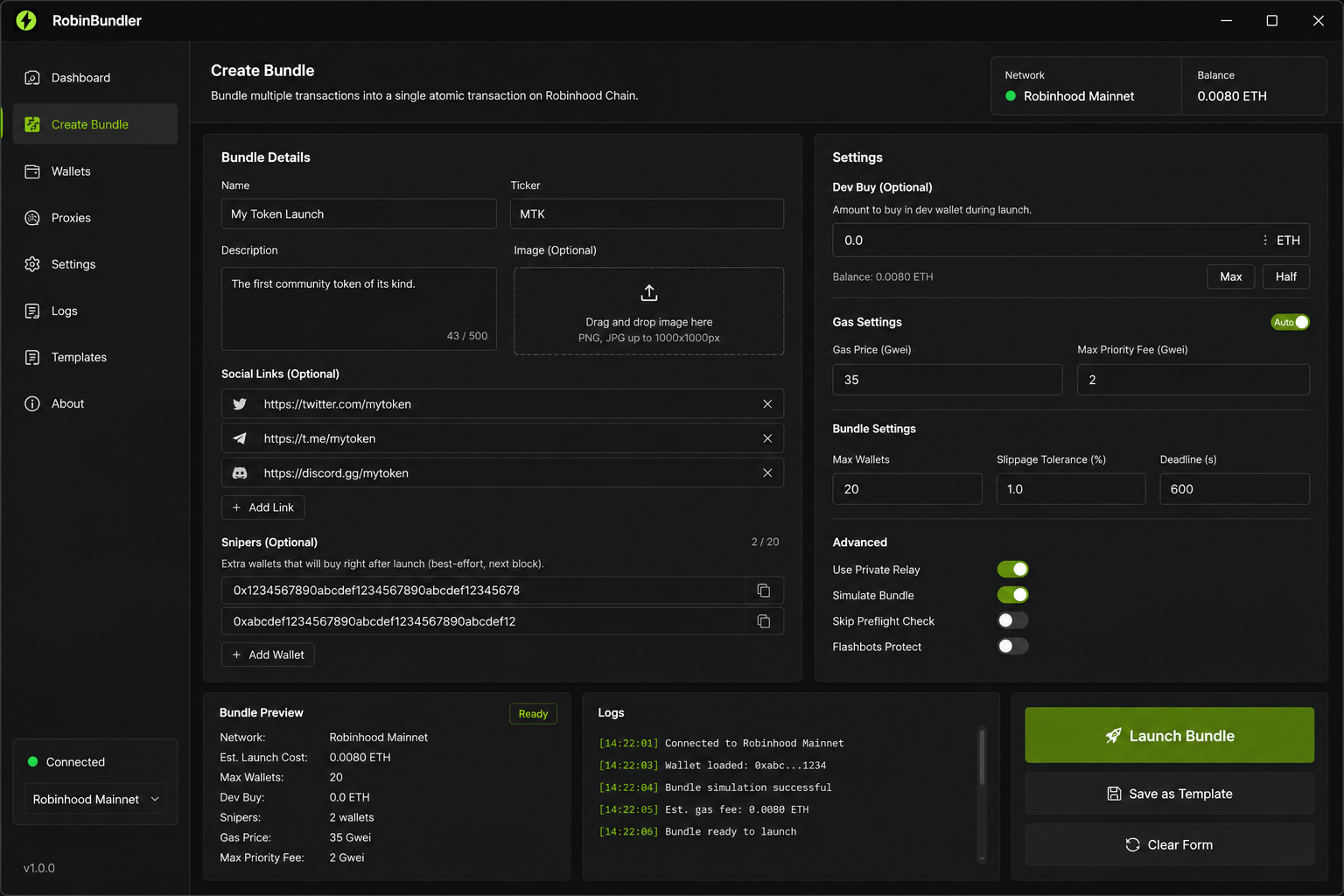
Task: Click the Slippage Tolerance field
Action: pyautogui.click(x=1071, y=489)
